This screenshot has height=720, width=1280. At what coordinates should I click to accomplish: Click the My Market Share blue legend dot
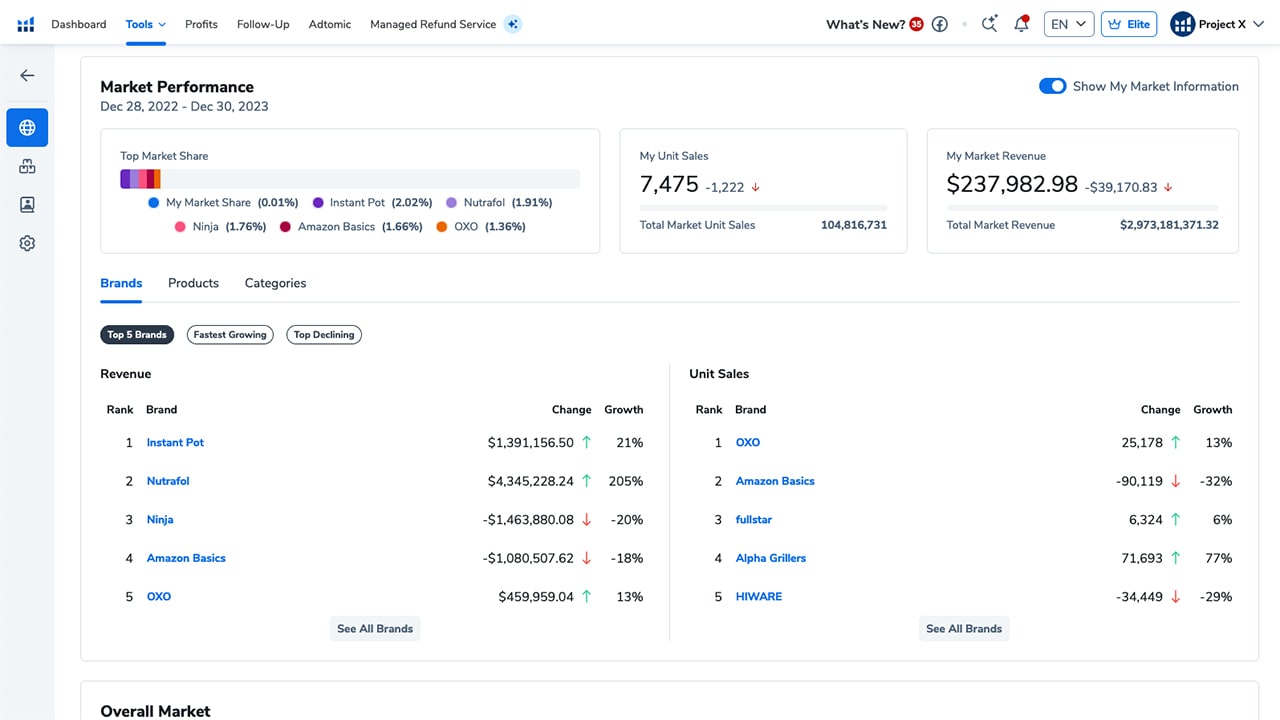pyautogui.click(x=154, y=202)
